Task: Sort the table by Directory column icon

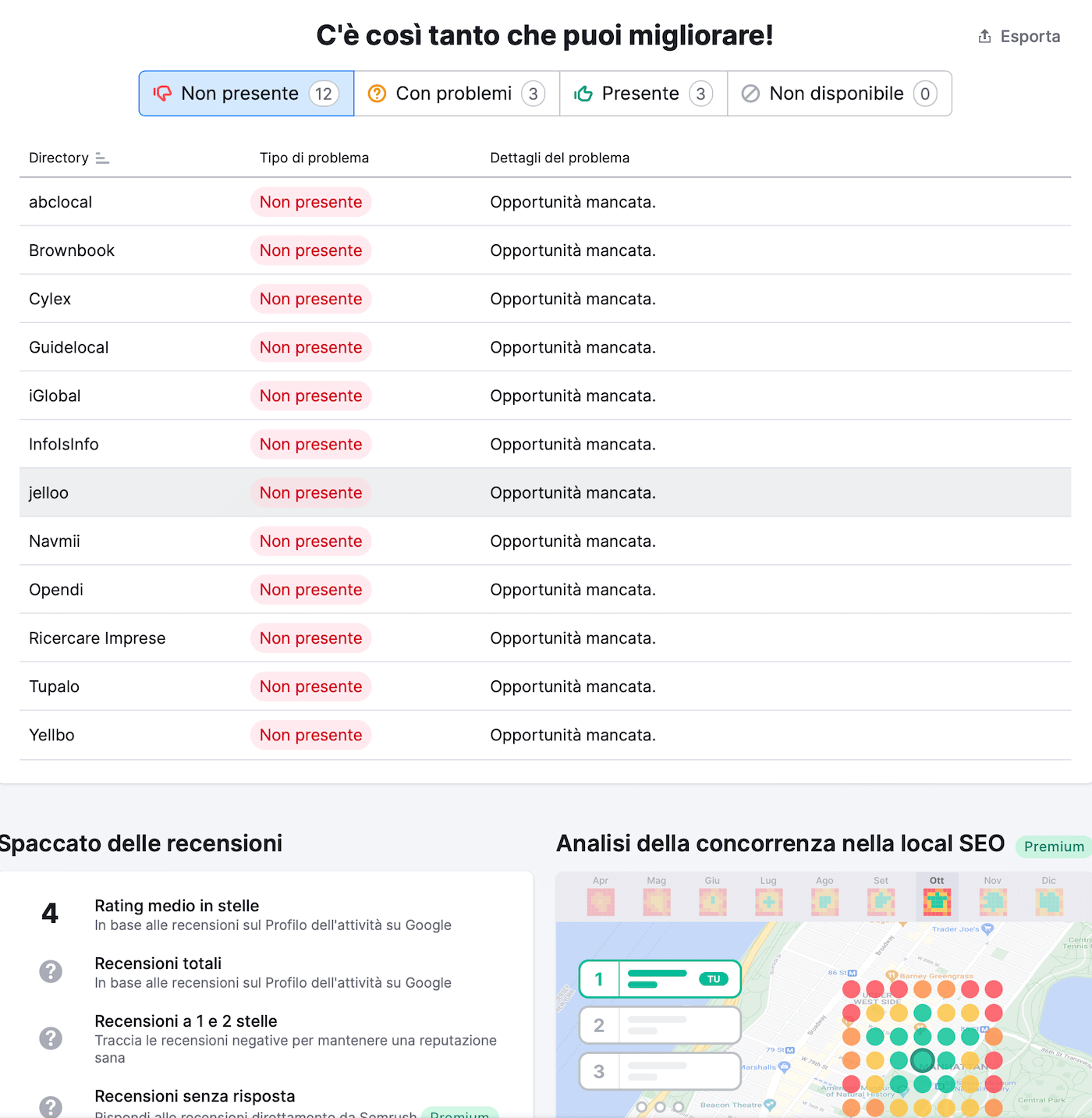Action: (102, 158)
